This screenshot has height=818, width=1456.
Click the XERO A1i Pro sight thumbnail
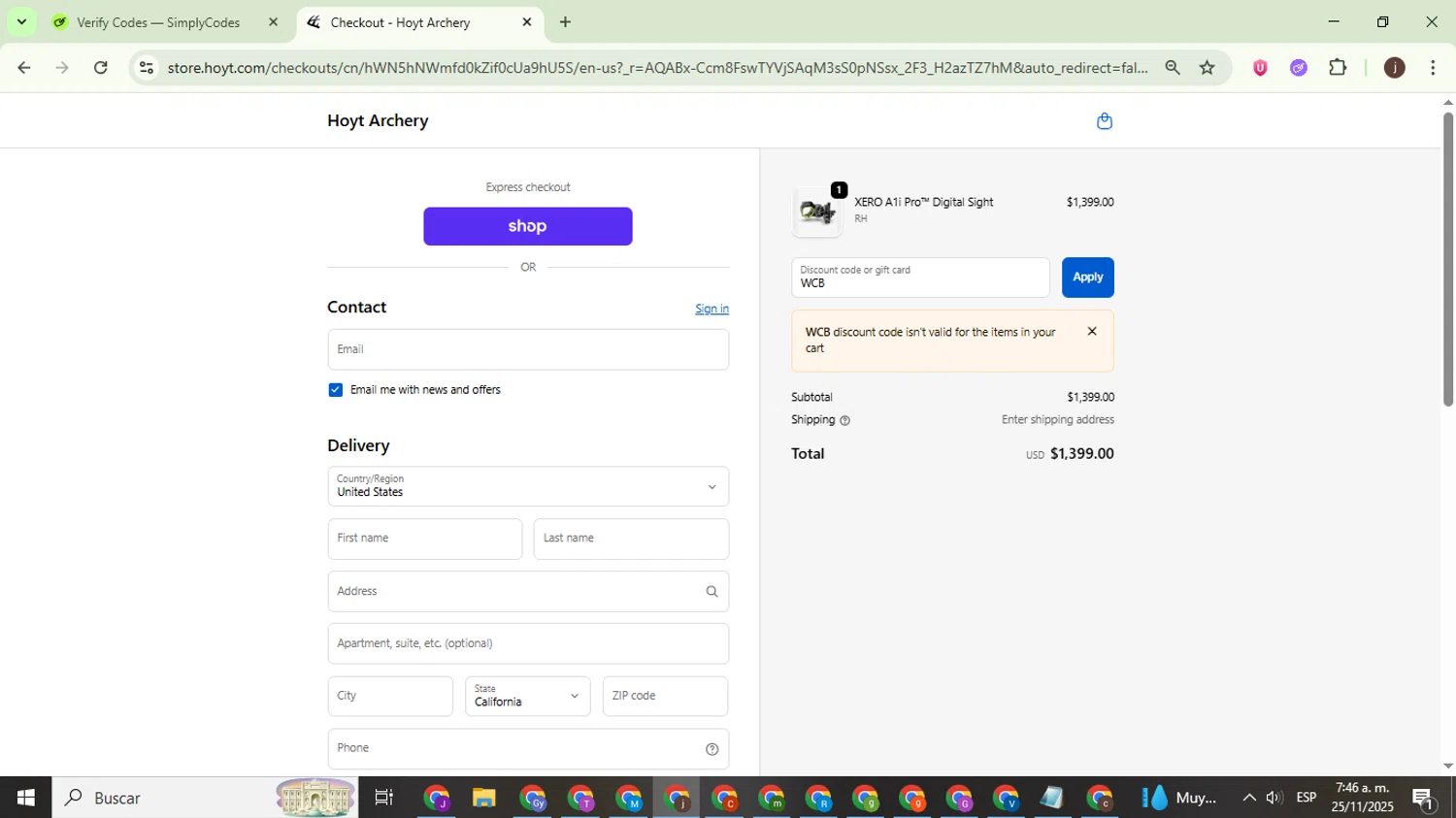(817, 211)
